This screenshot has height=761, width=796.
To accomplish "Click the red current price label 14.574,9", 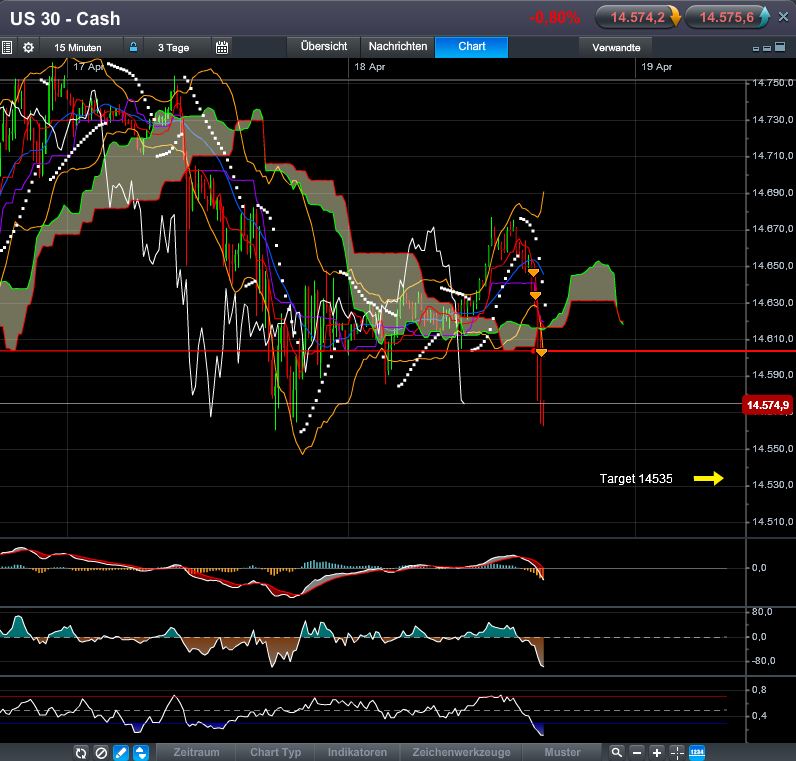I will [x=768, y=405].
